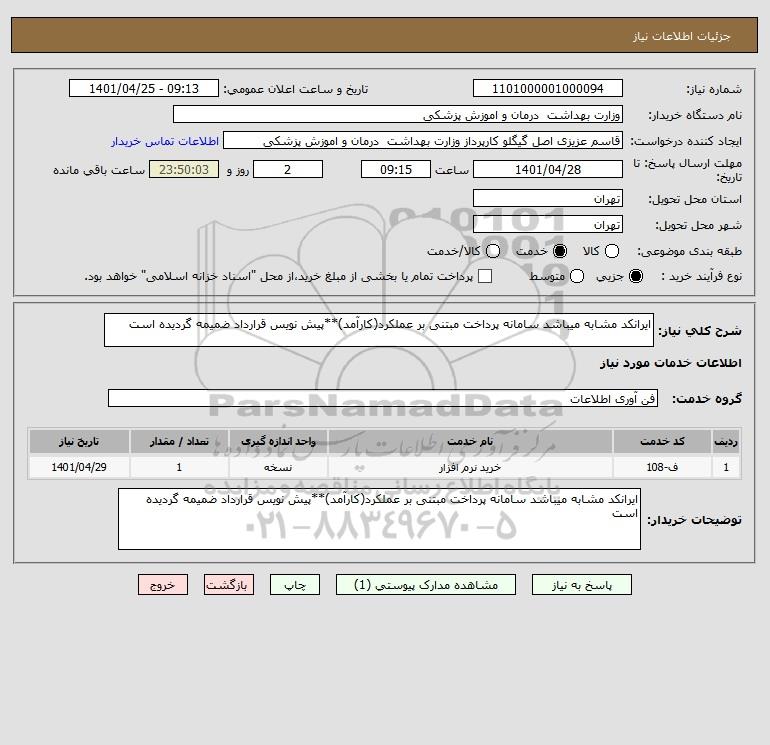Click the announcement date field 1401/04/25 - 09:13

144,88
